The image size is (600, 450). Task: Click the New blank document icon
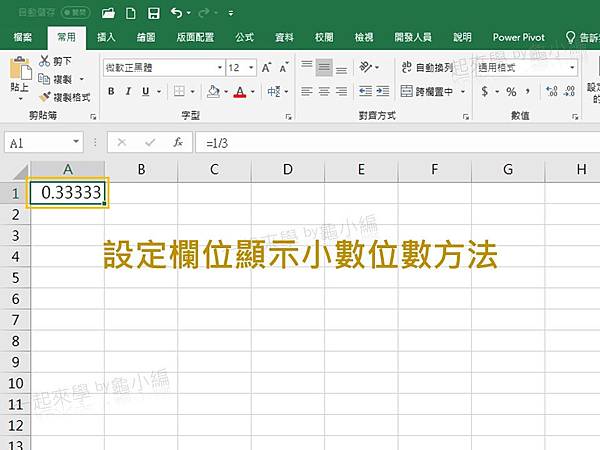point(131,13)
